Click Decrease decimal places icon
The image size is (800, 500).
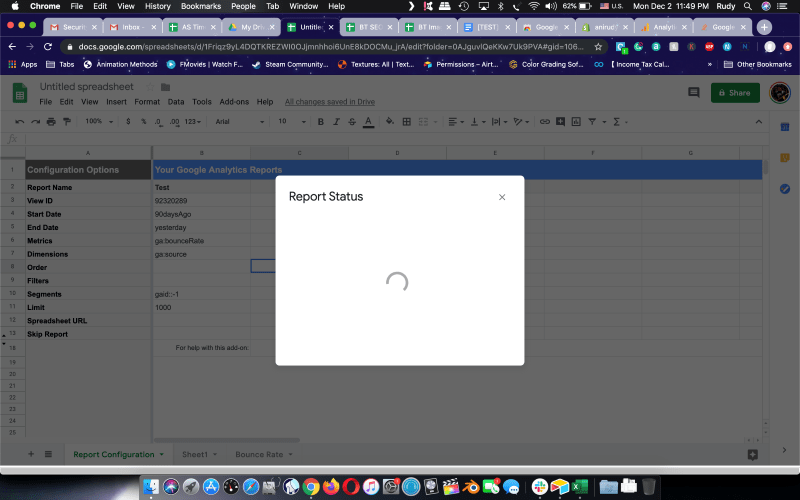[159, 121]
